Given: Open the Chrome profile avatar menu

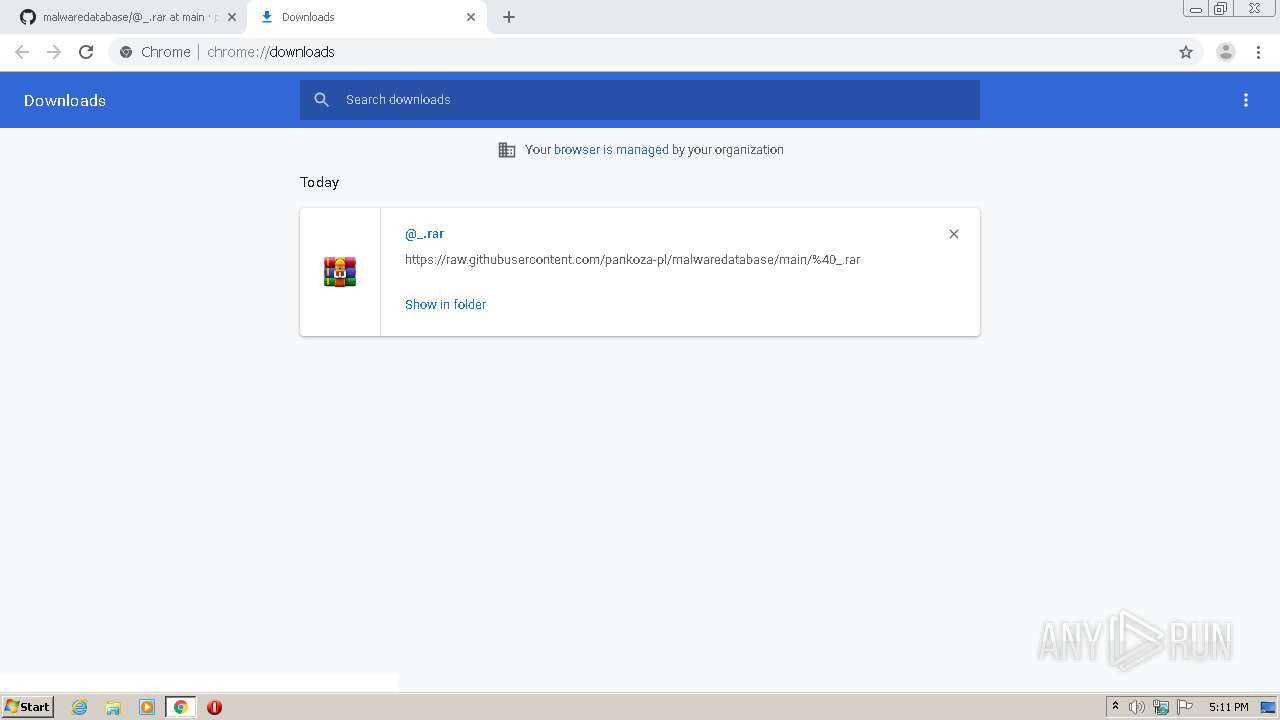Looking at the screenshot, I should click(1225, 52).
